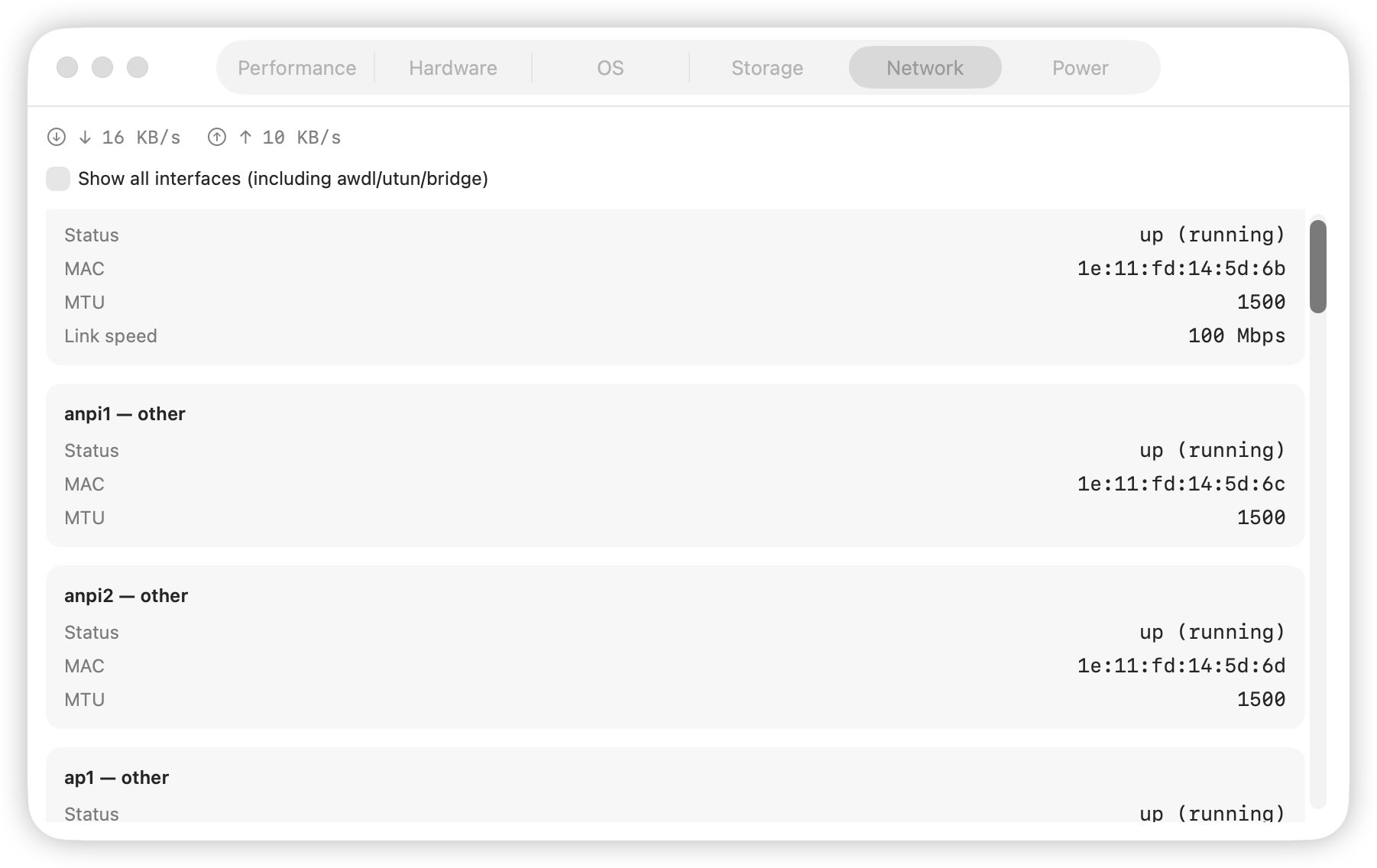Select the anpi1 — other interface header
Viewport: 1377px width, 868px height.
coord(125,414)
